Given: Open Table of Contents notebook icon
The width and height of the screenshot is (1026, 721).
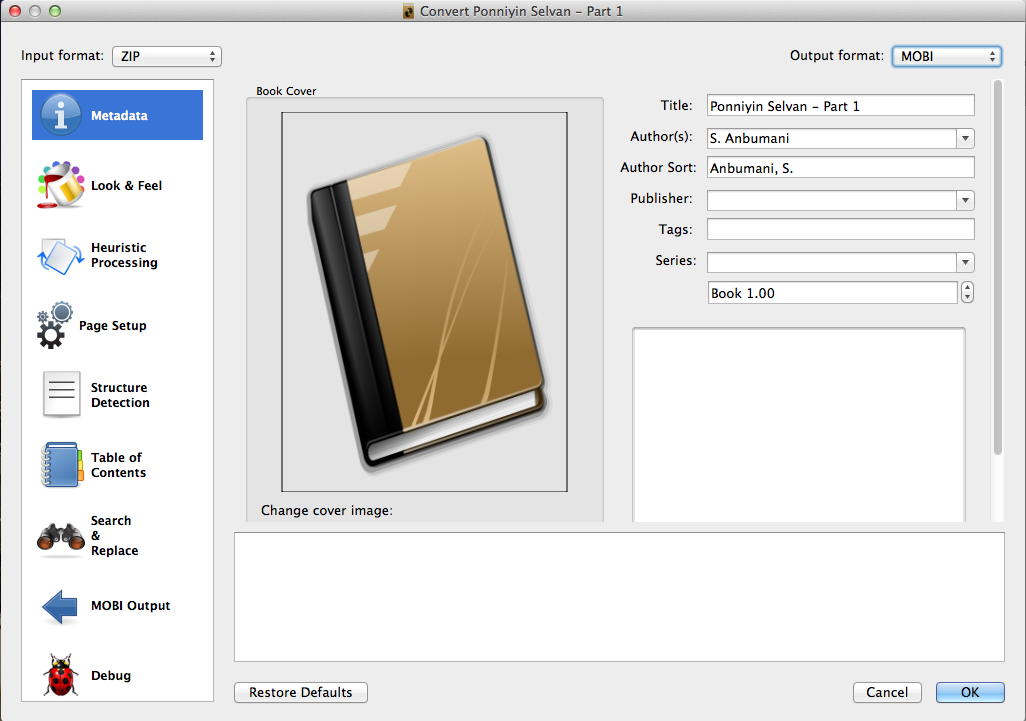Looking at the screenshot, I should pos(61,465).
